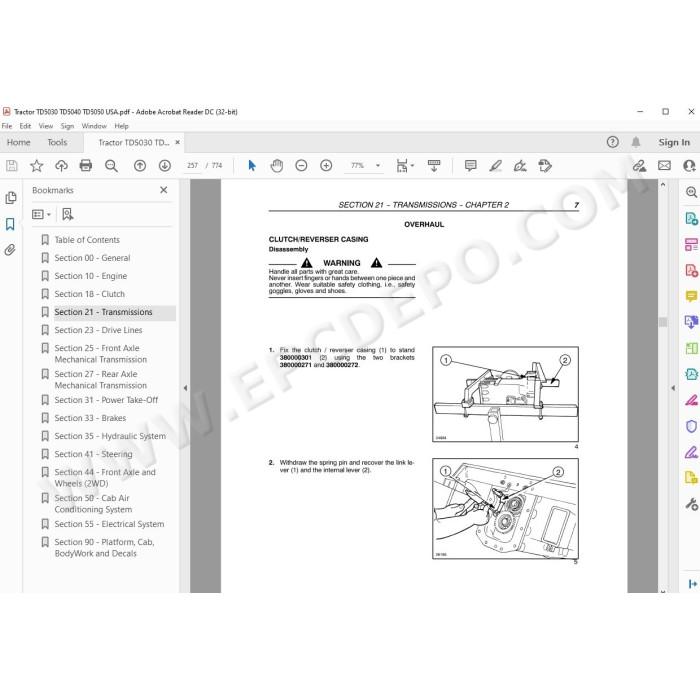Toggle the Bookmarks panel icon in left rail
Viewport: 700px width, 700px height.
10,224
